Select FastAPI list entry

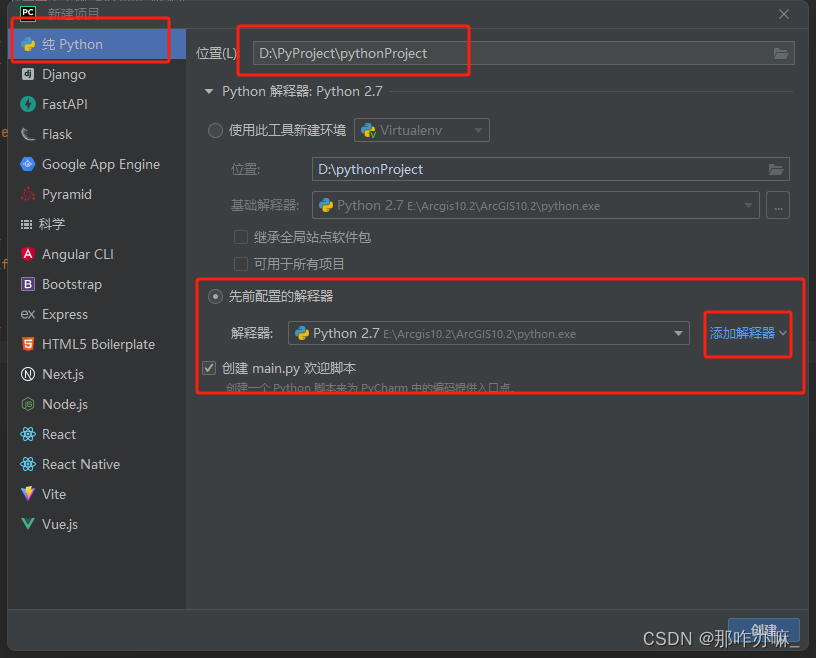tap(97, 104)
